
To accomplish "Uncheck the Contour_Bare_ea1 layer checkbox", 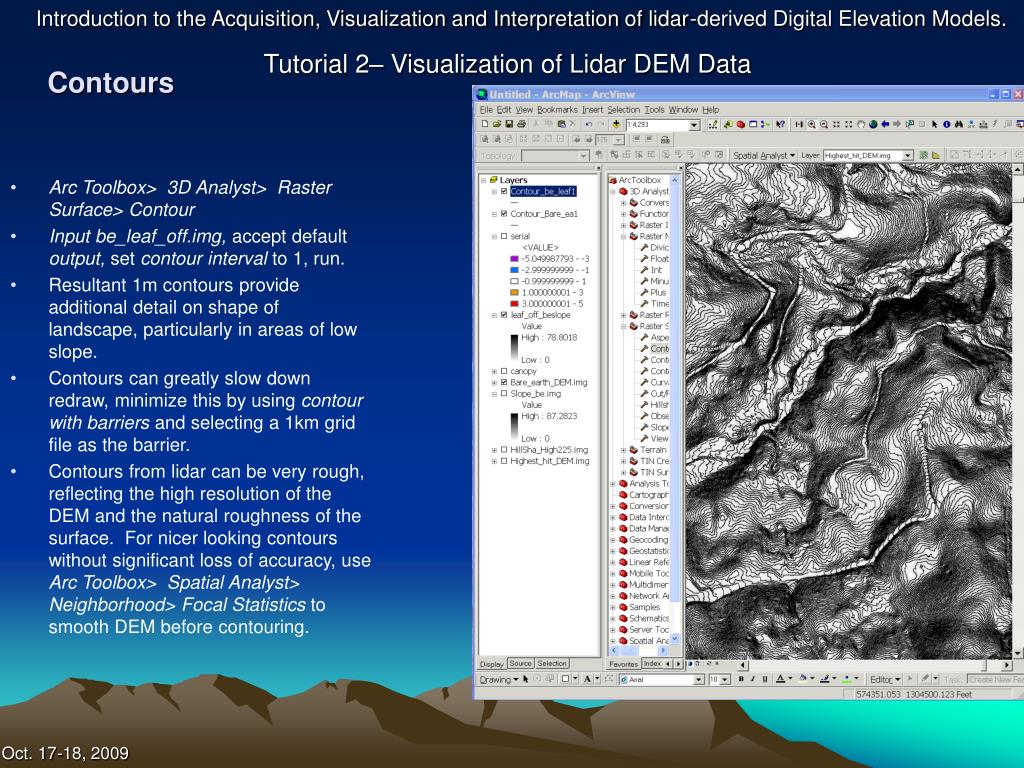I will pyautogui.click(x=504, y=214).
